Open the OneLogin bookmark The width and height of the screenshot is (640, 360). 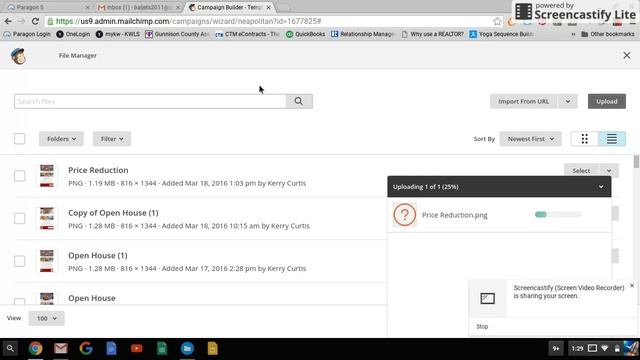pyautogui.click(x=73, y=34)
